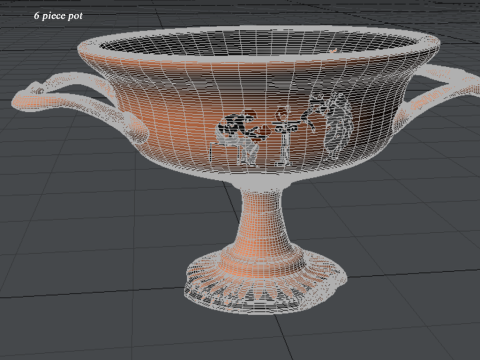
Task: Click the seated figure painted on the bowl
Action: tap(239, 139)
